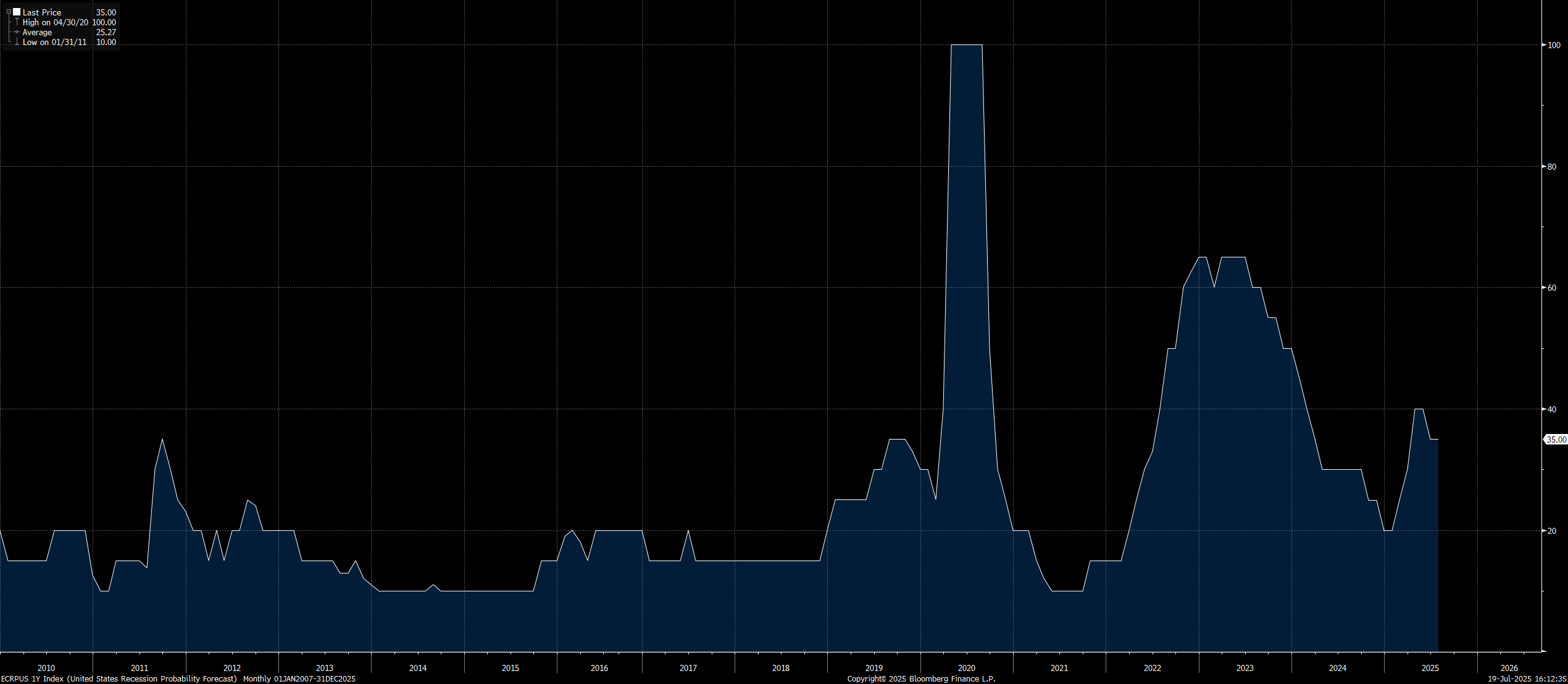Click the 60 tick on price axis
This screenshot has width=1568, height=684.
pos(1552,288)
